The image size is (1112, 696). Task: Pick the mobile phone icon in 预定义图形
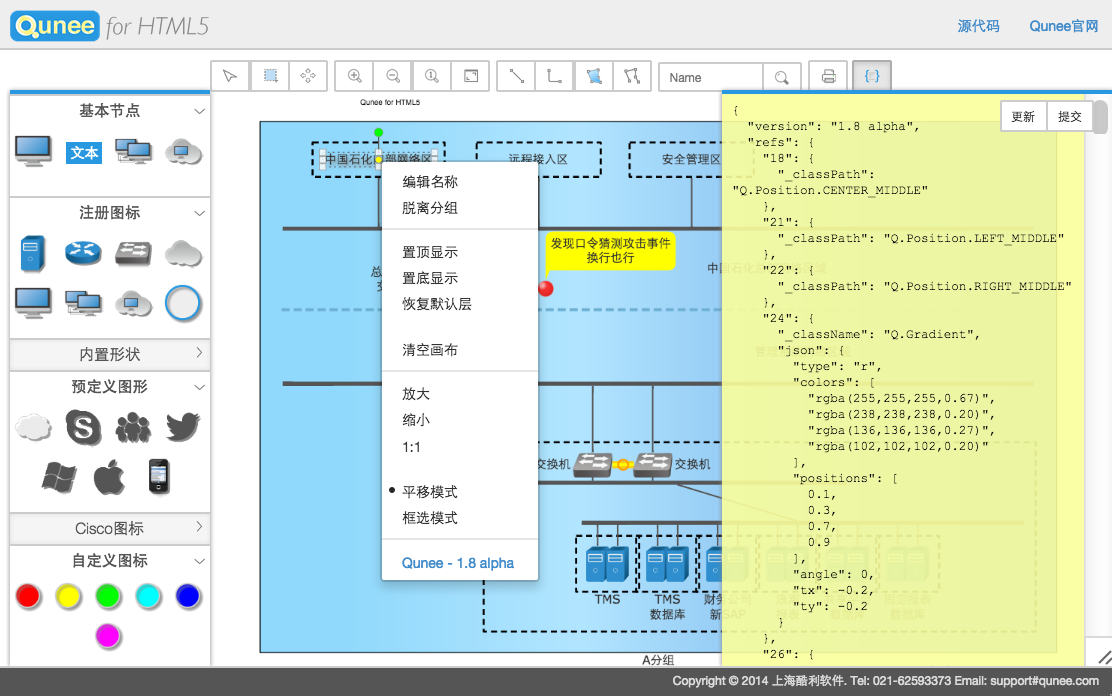click(159, 476)
